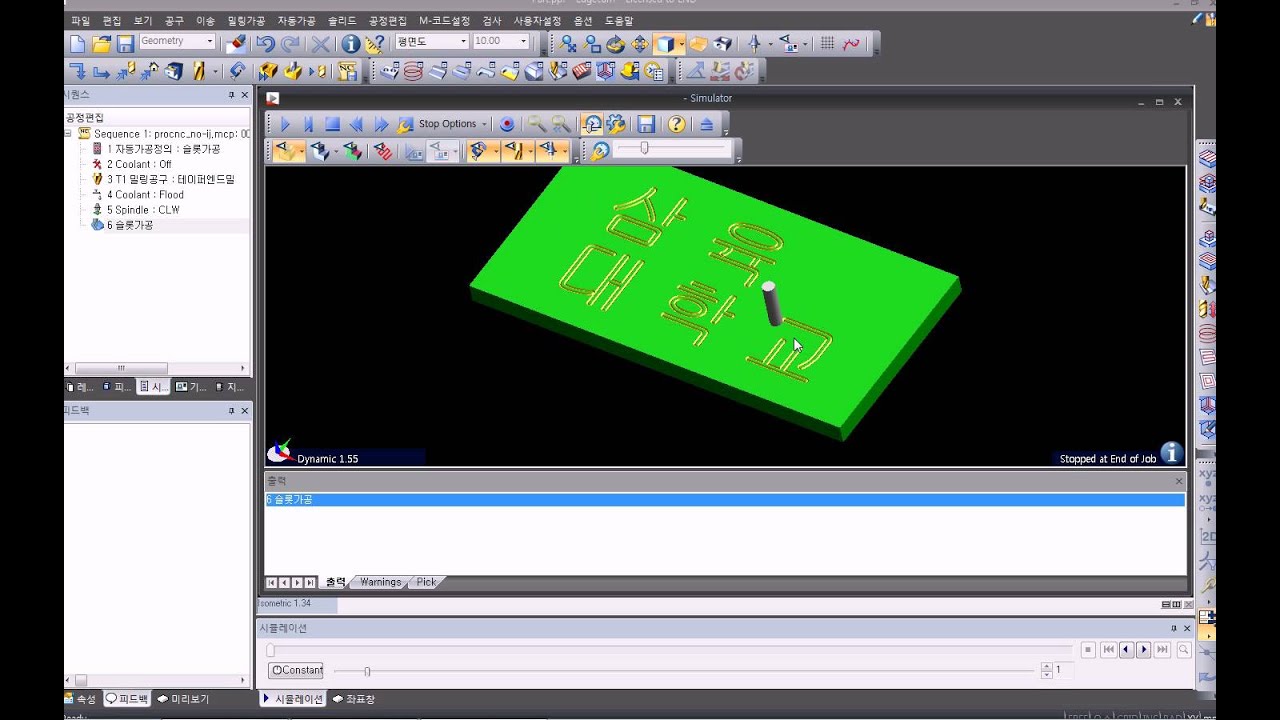Click the blue cube view icon
This screenshot has height=720, width=1280.
pos(664,43)
